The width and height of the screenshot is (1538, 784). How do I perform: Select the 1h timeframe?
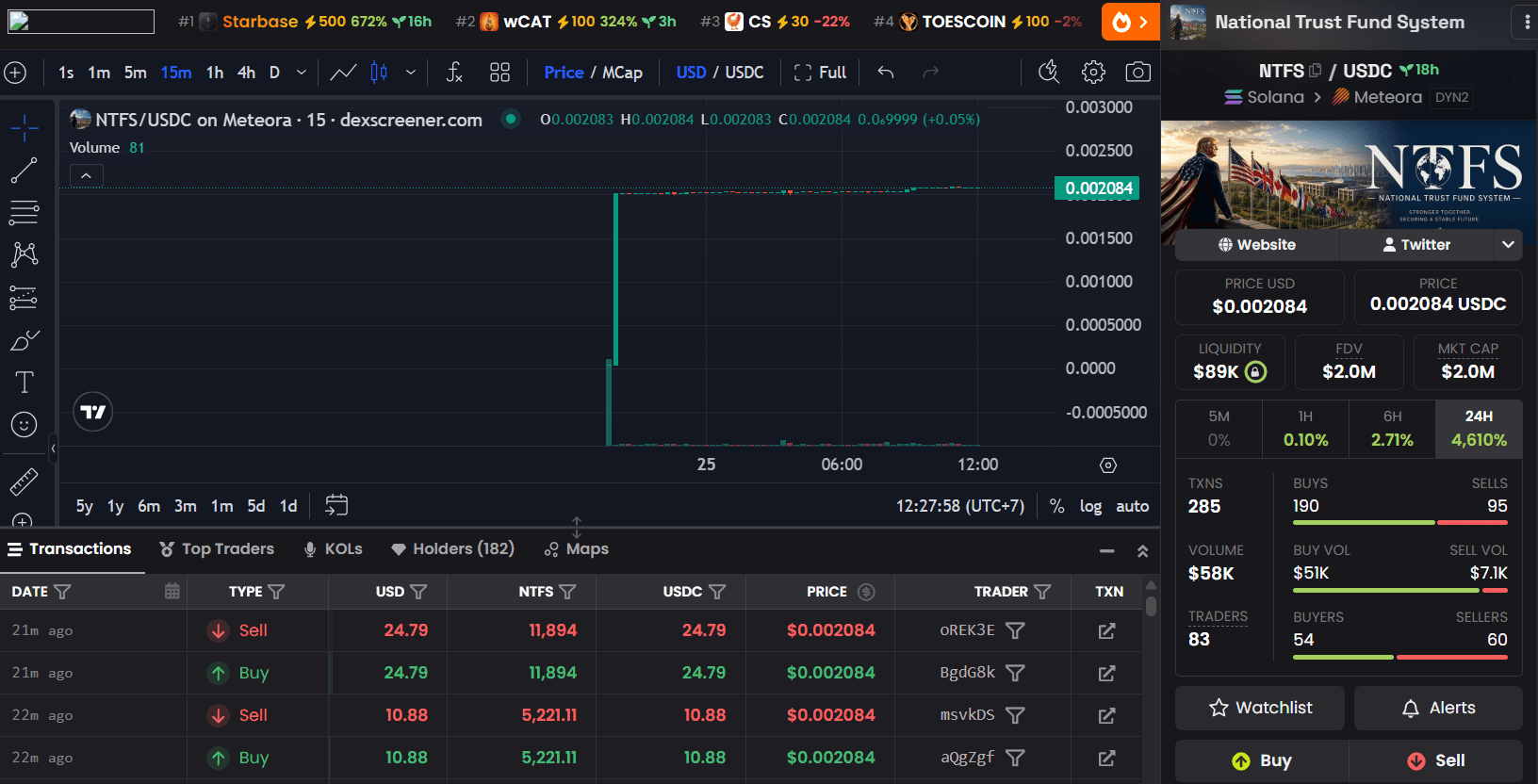(x=215, y=73)
